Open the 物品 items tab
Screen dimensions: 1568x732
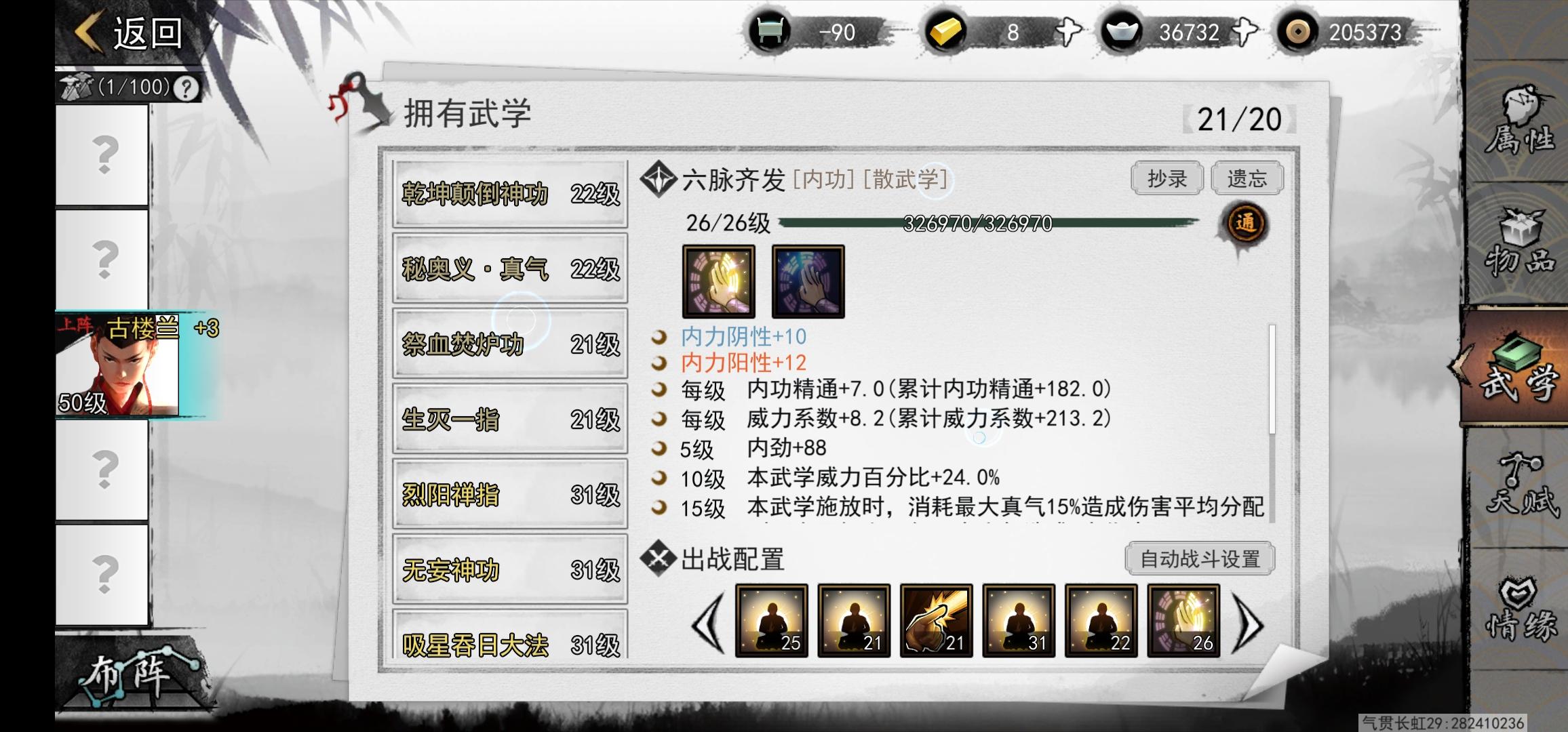click(1519, 244)
